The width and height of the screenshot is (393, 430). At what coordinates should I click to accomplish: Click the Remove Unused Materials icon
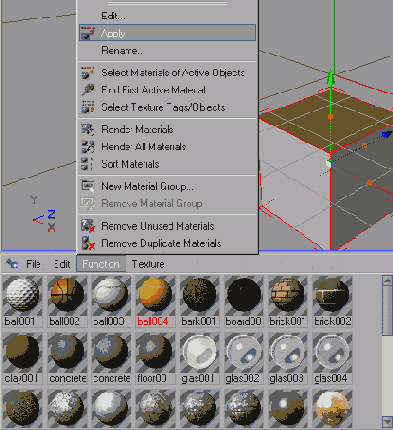tap(88, 226)
